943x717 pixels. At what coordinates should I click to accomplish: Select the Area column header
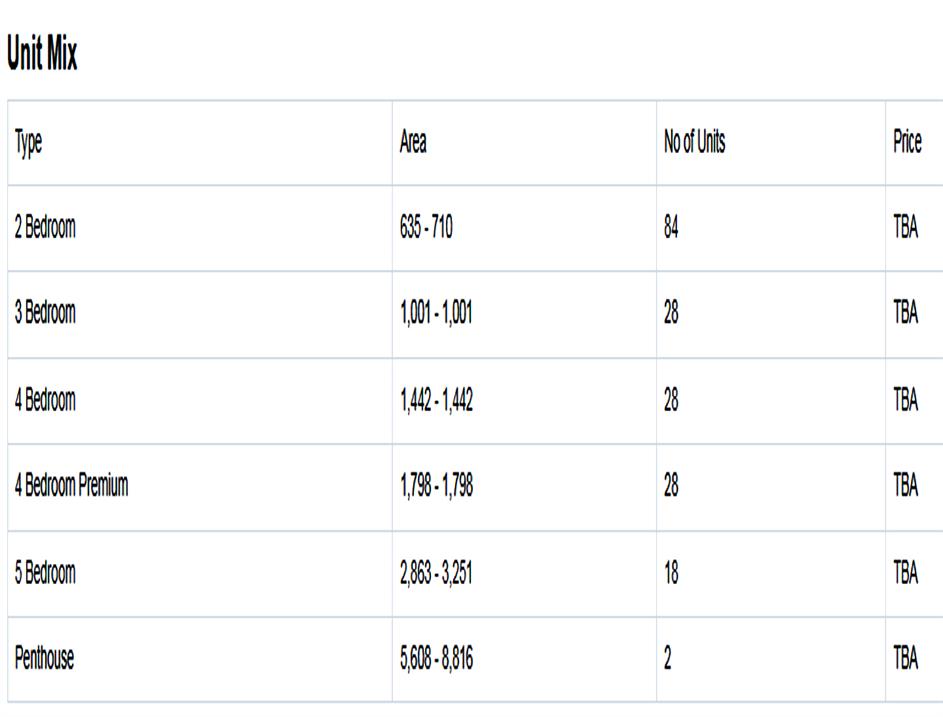click(x=413, y=143)
